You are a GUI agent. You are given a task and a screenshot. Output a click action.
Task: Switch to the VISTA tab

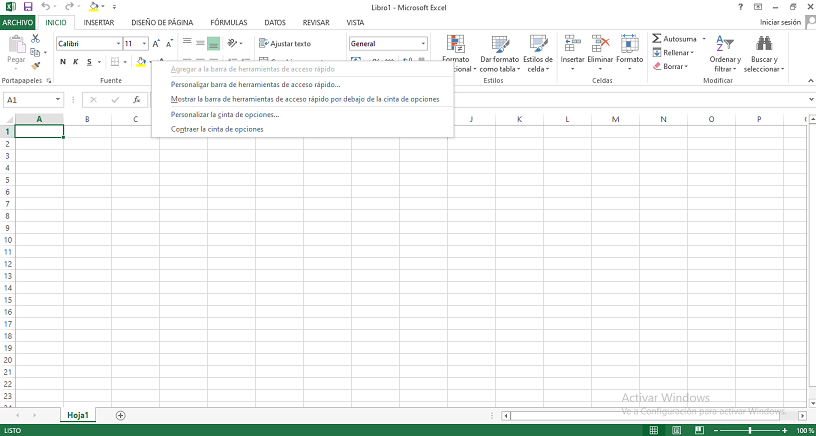[355, 22]
